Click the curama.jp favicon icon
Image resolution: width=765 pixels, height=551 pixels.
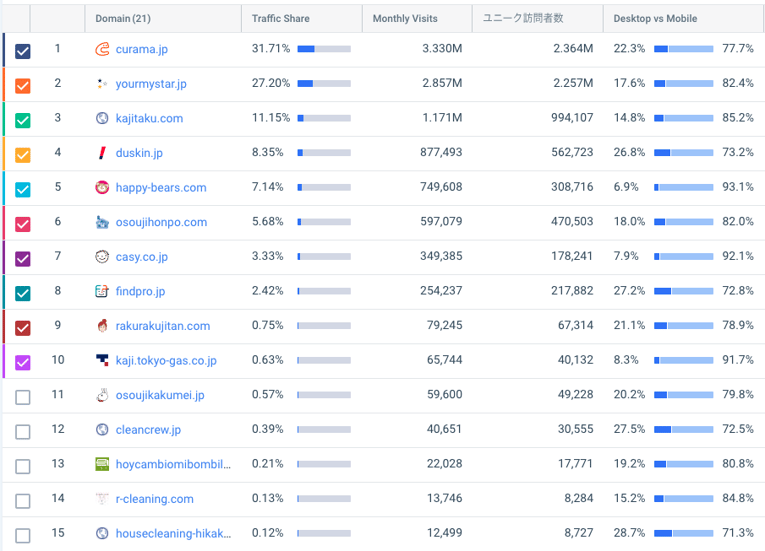tap(102, 49)
